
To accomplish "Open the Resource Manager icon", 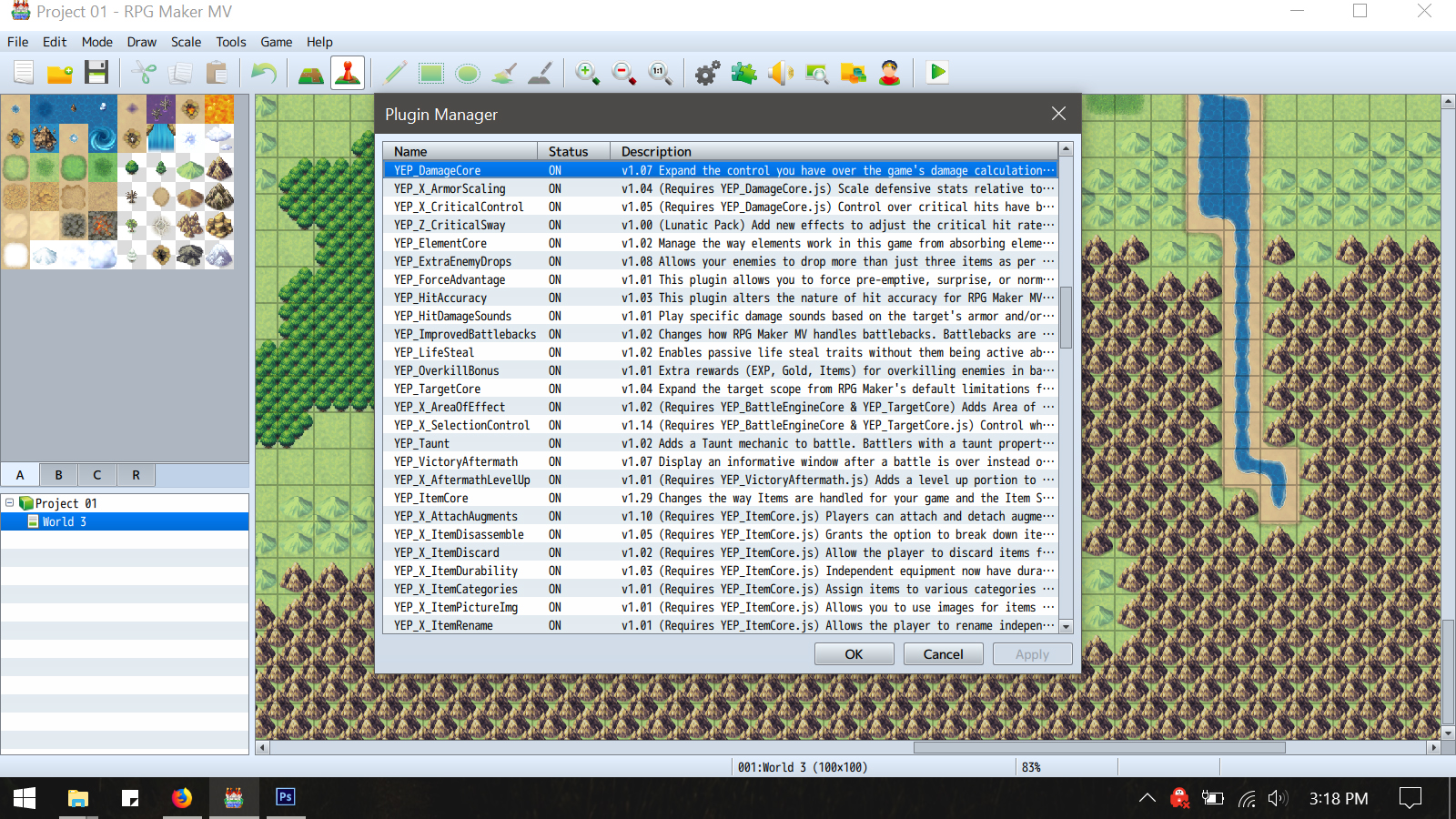I will 854,73.
